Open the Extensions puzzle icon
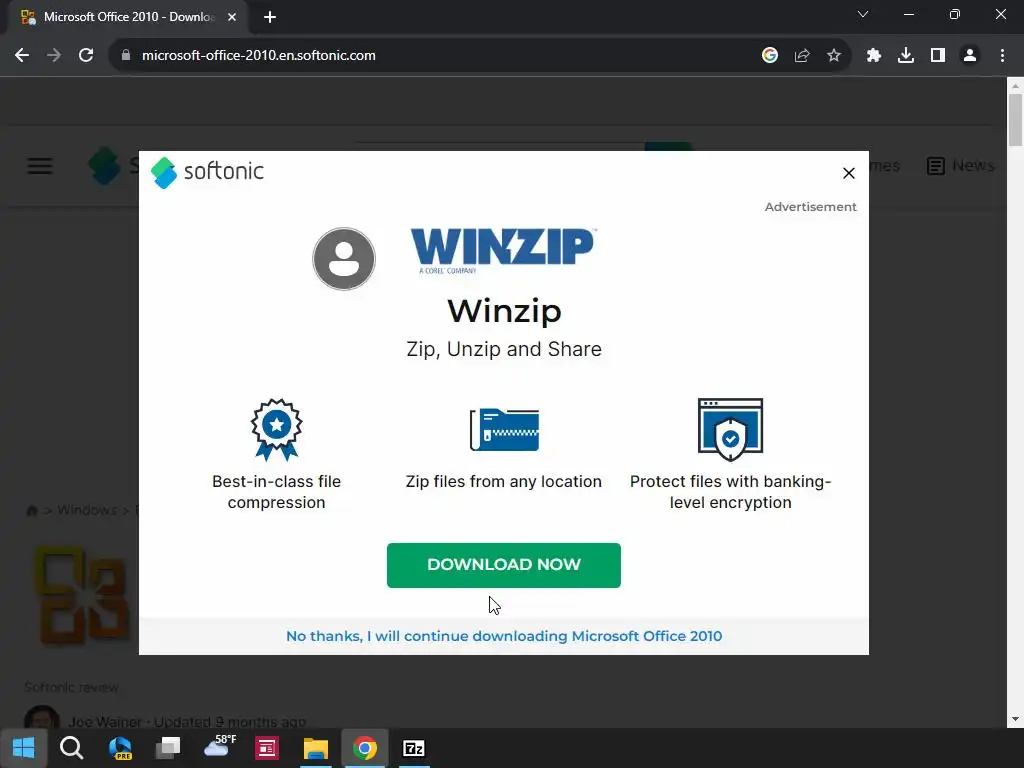 (x=874, y=56)
